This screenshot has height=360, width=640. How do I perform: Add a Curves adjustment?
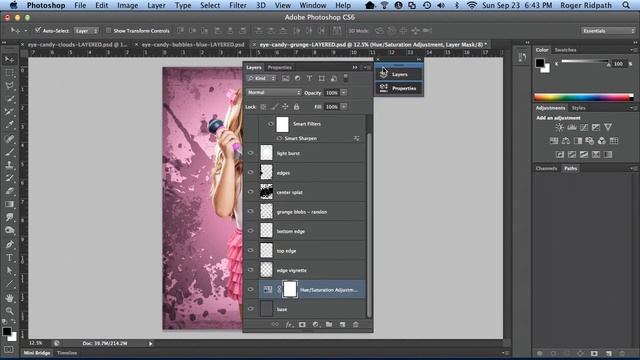click(x=584, y=127)
